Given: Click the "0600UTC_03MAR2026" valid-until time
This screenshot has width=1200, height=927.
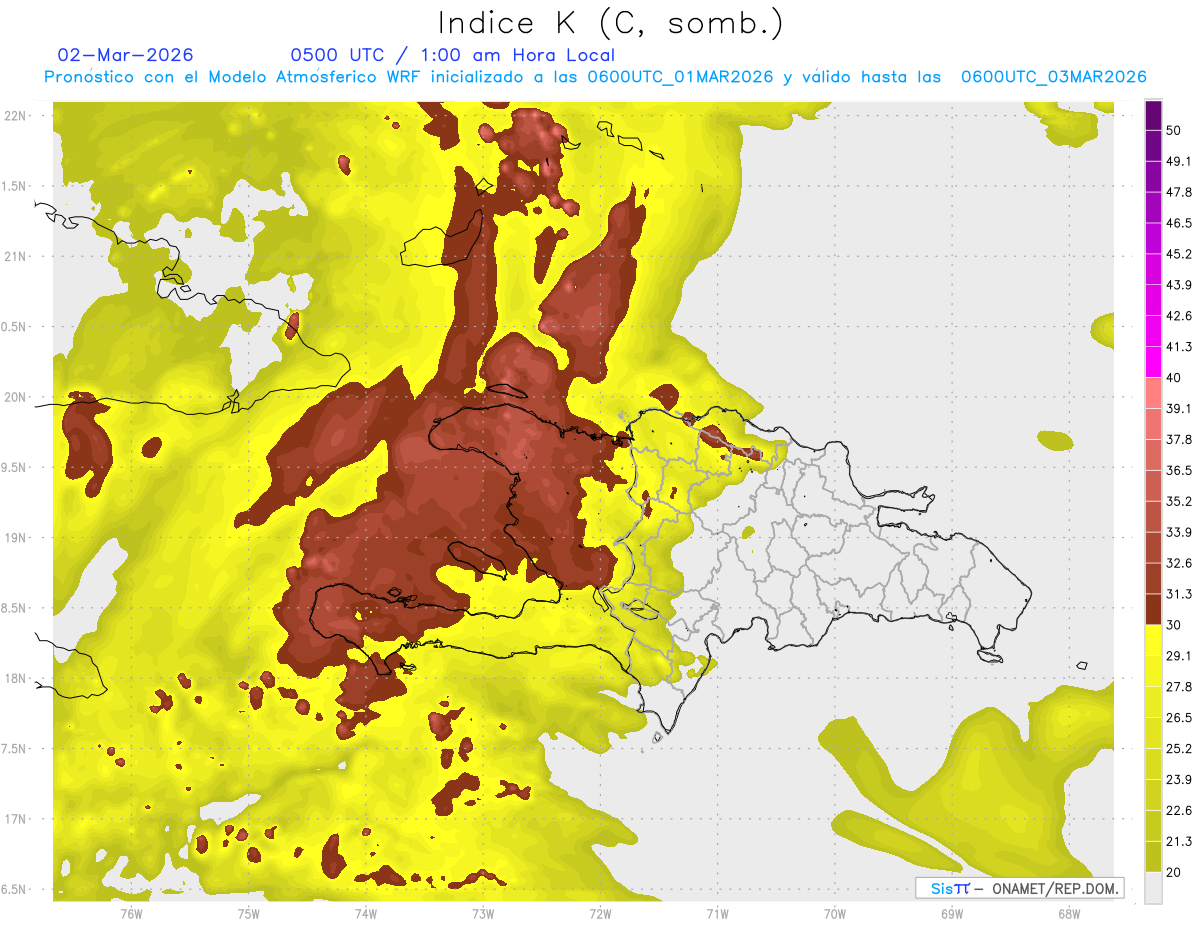Looking at the screenshot, I should click(x=1053, y=77).
